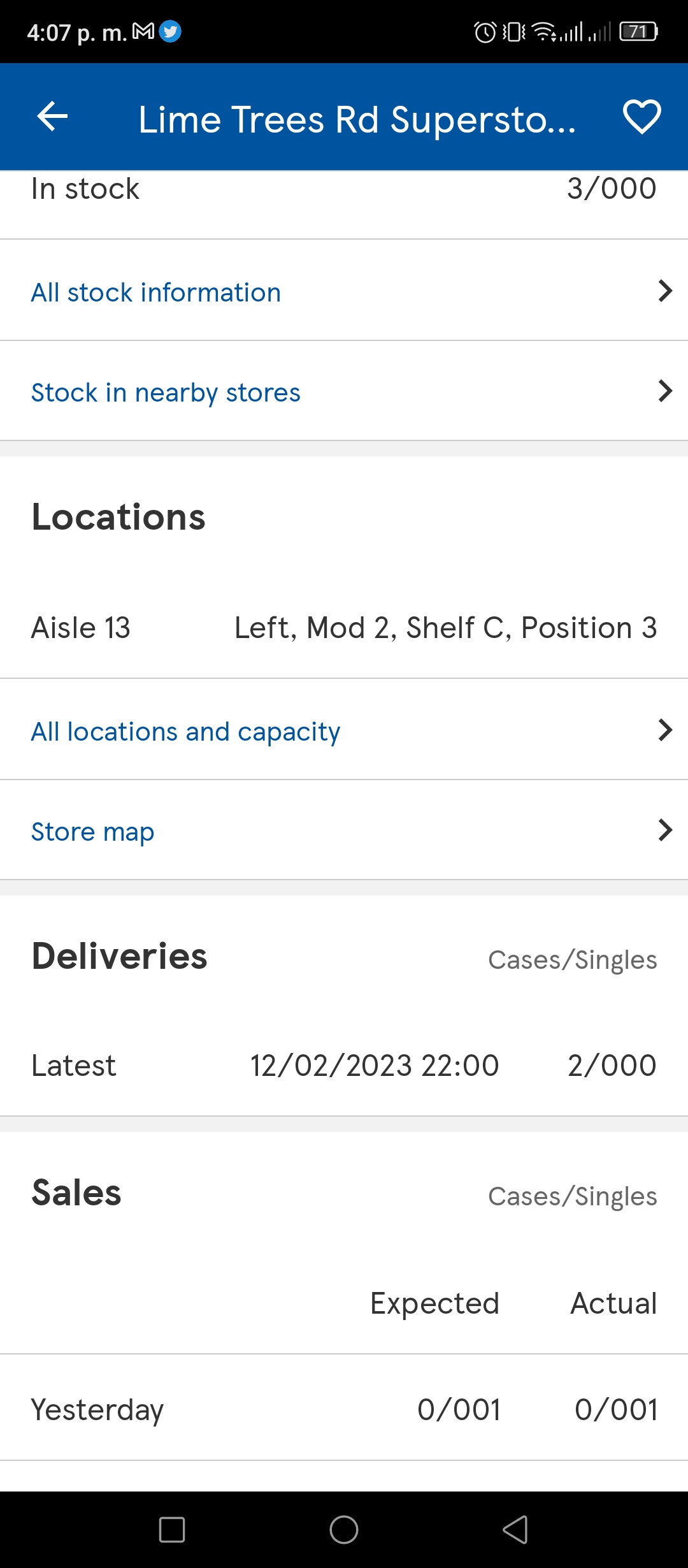
Task: Tap chevron beside Store map
Action: tap(665, 830)
